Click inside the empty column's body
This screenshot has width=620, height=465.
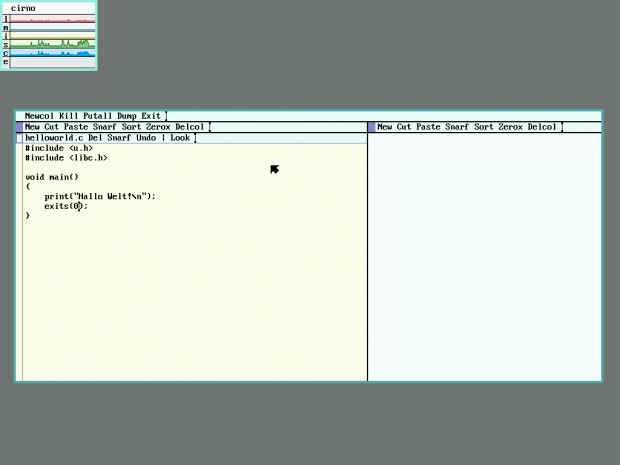click(484, 257)
